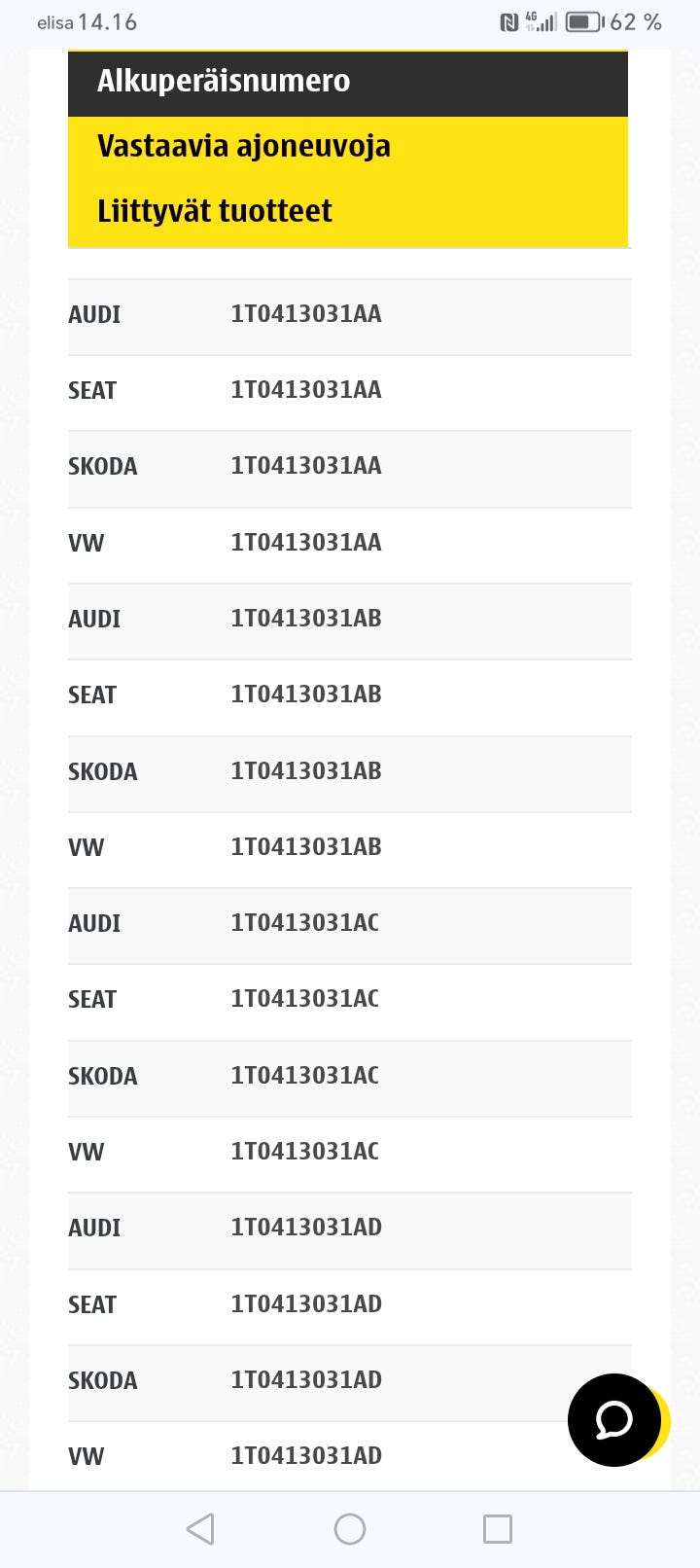The image size is (700, 1568).
Task: Select SEAT row with 1T0413031AC
Action: click(304, 999)
